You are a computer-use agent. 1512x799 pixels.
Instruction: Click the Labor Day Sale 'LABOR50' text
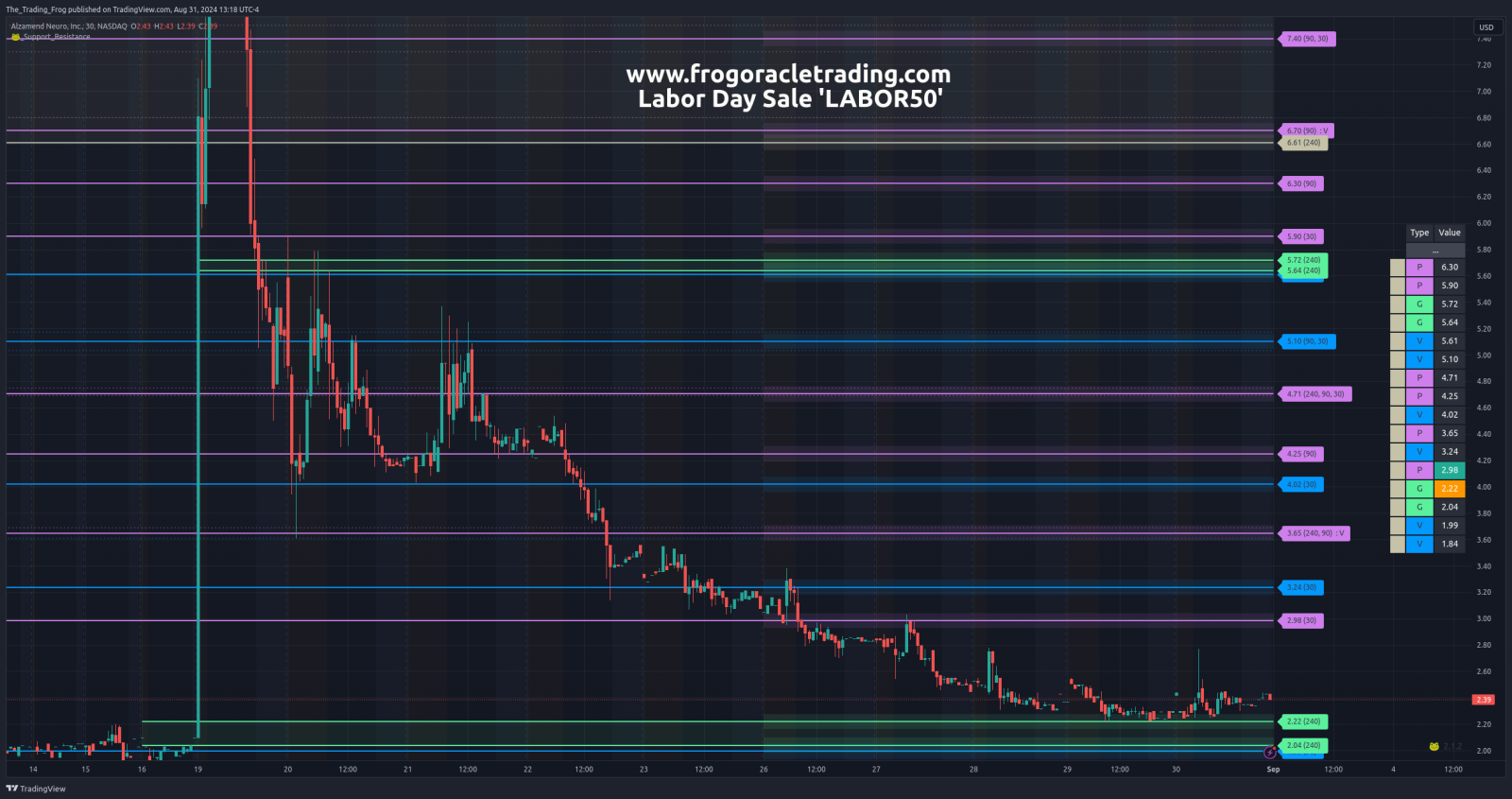[x=790, y=98]
